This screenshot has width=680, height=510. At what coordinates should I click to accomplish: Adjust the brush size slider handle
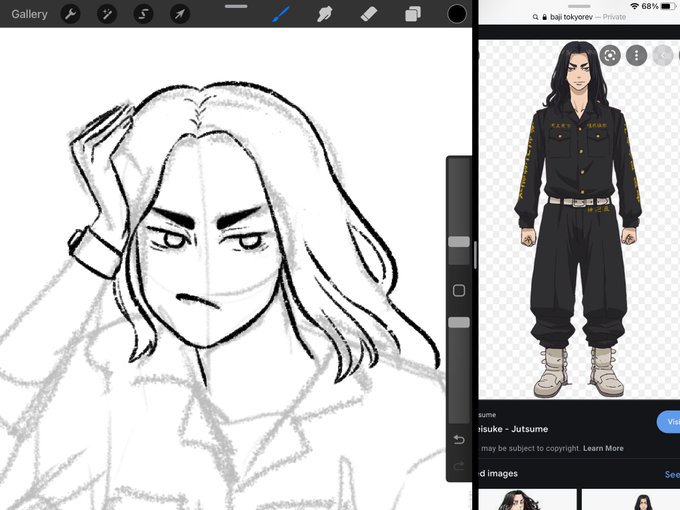click(x=459, y=242)
